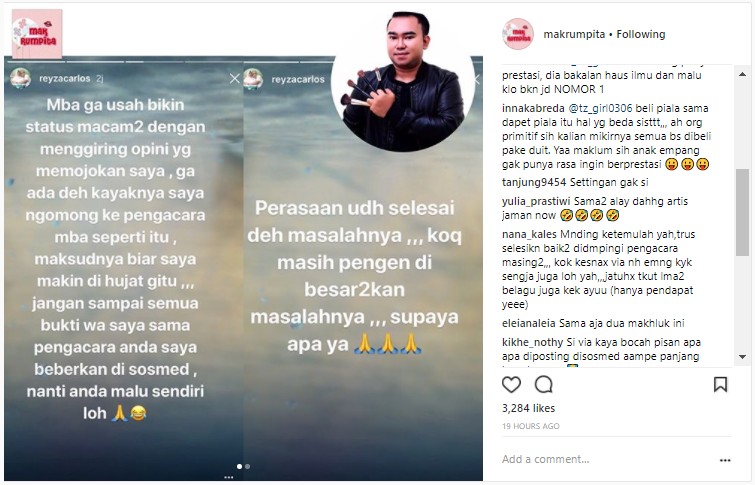
Task: Click the Mak Rumpita logo thumbnail
Action: click(x=37, y=34)
